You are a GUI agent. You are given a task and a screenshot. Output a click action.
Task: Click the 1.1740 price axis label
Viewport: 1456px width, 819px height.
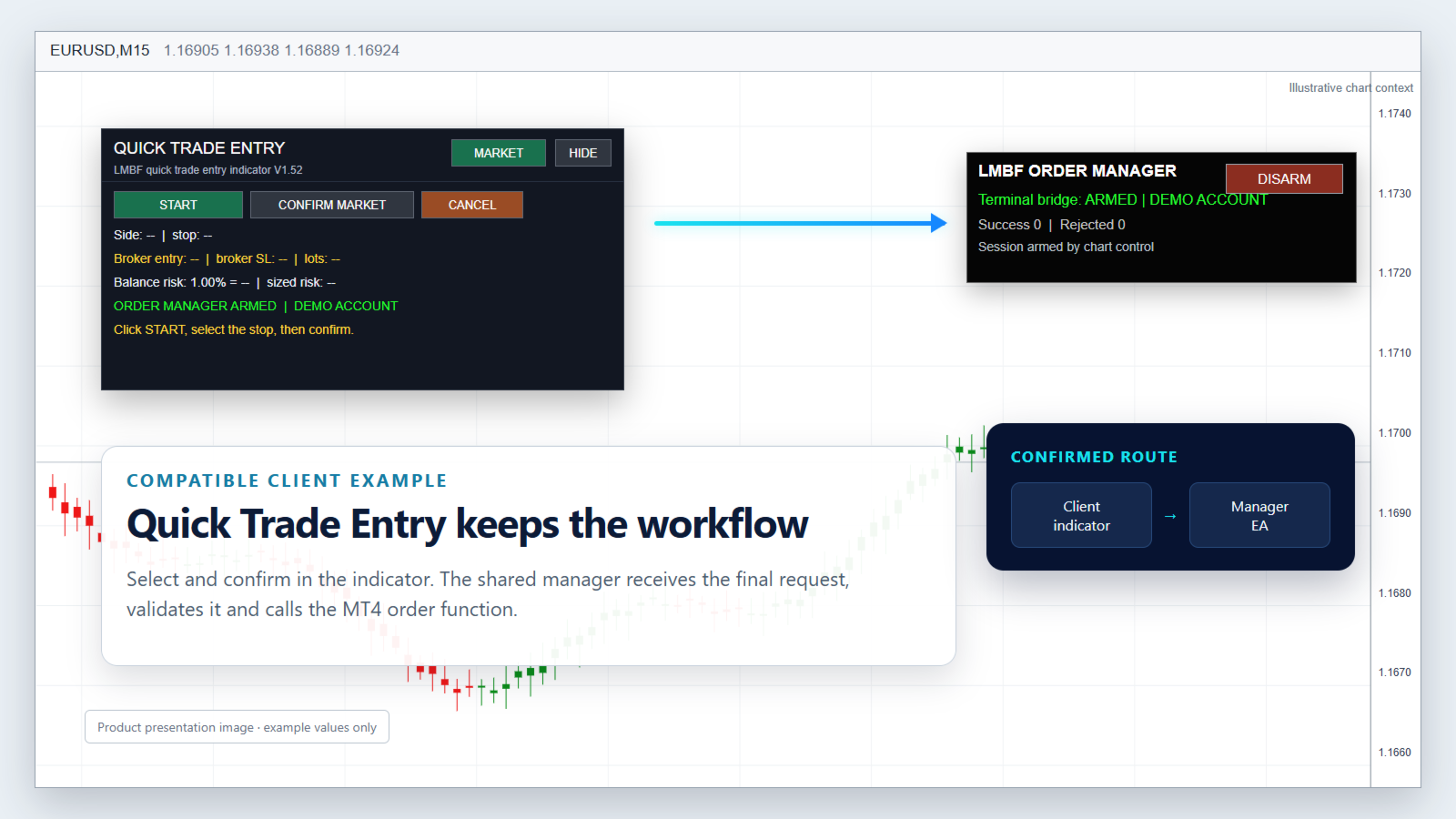(x=1395, y=114)
